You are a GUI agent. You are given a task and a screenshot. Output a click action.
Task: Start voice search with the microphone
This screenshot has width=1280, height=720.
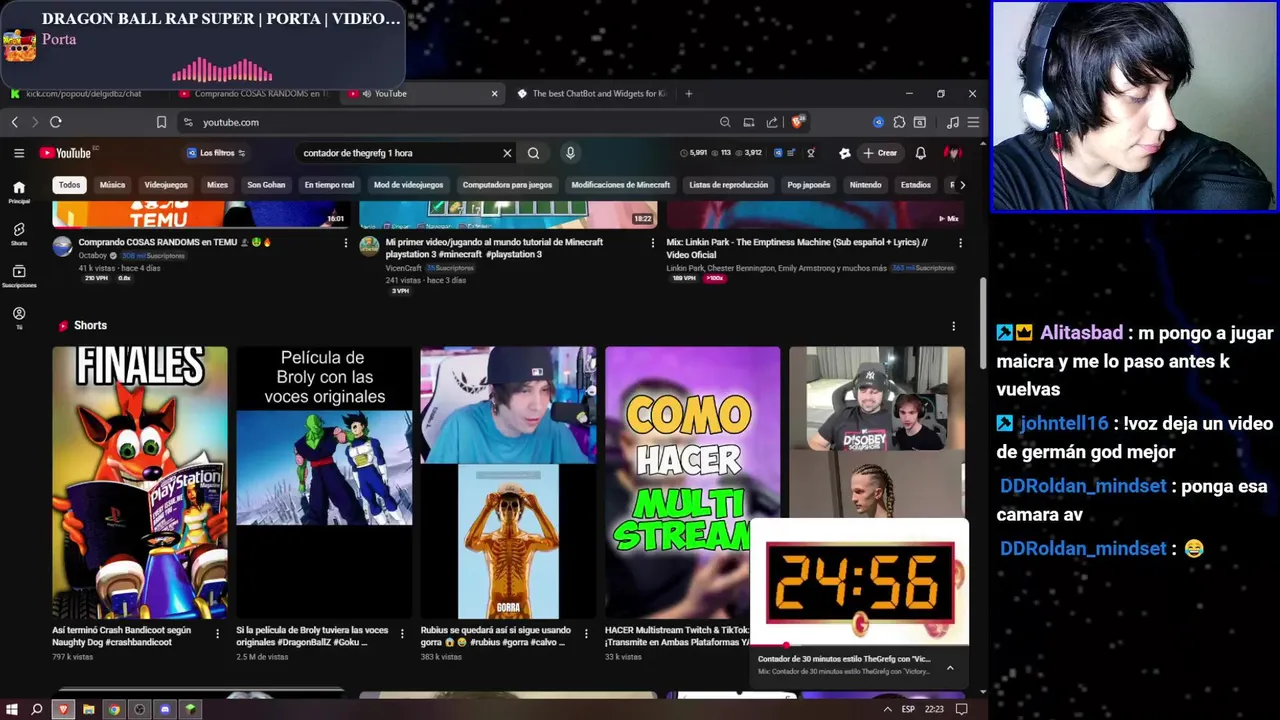click(570, 153)
